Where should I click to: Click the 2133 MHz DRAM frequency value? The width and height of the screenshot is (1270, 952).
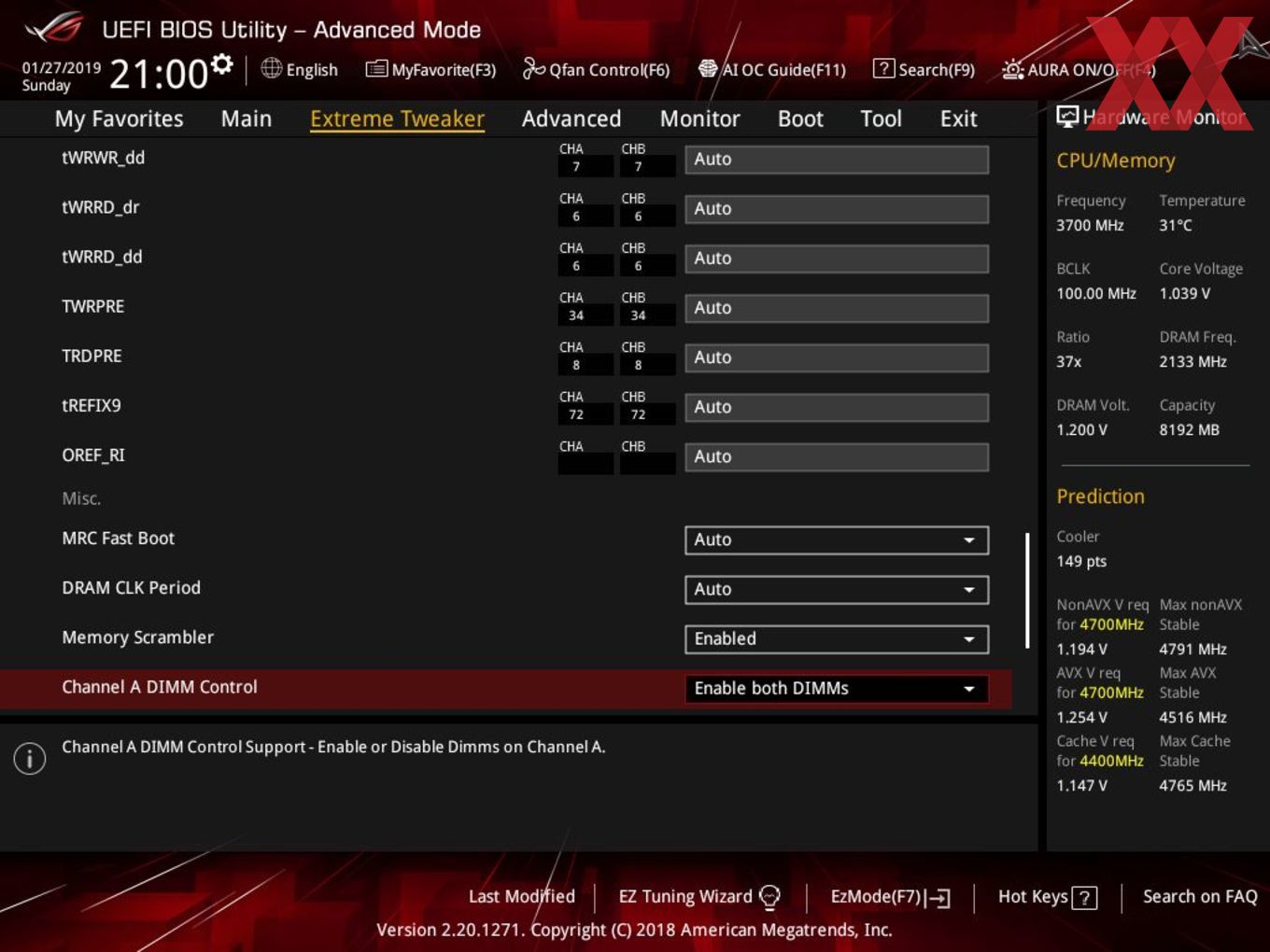(1192, 361)
